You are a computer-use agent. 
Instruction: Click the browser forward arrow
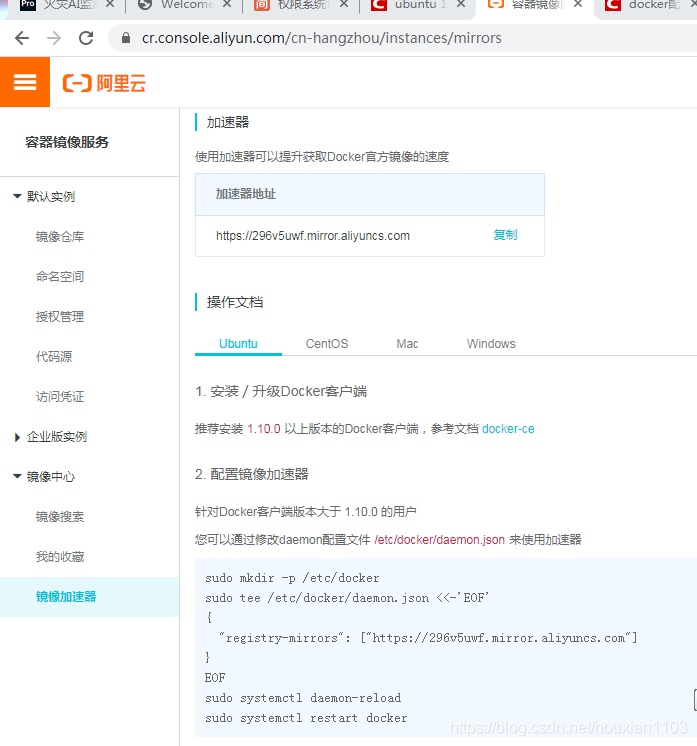pos(54,38)
